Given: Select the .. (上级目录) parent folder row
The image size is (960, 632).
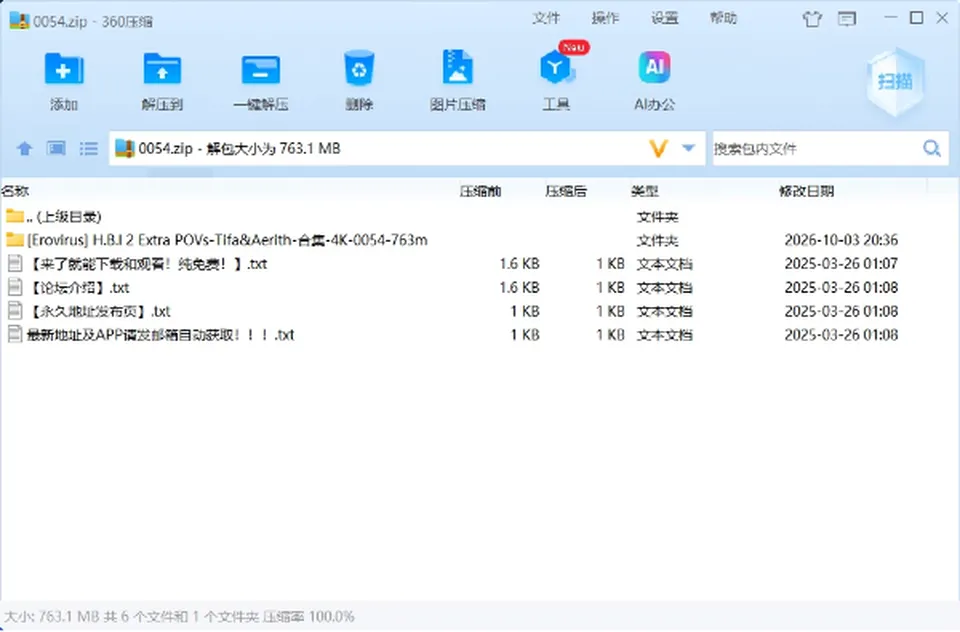Looking at the screenshot, I should click(x=480, y=216).
